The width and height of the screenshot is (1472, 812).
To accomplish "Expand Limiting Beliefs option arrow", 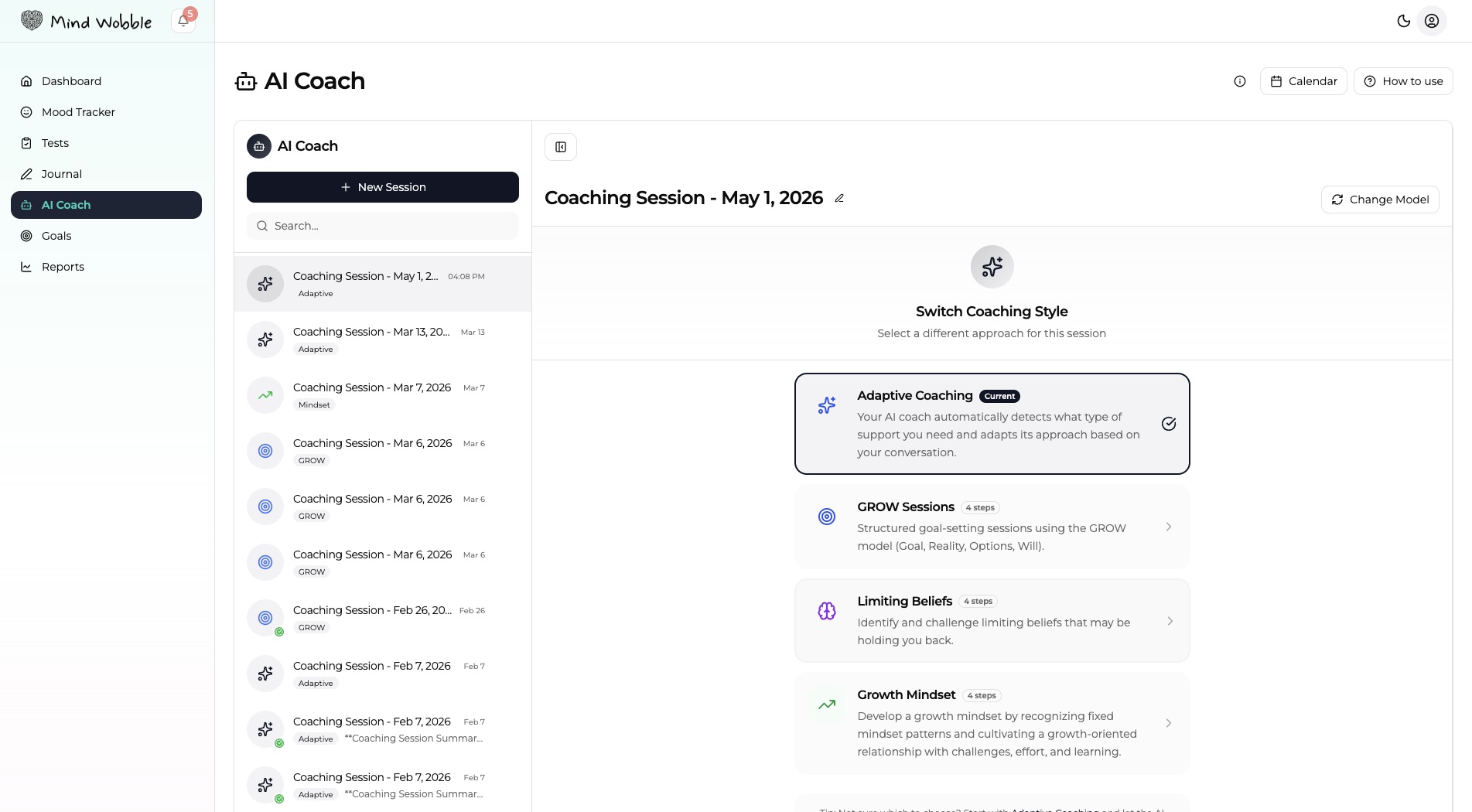I will coord(1170,621).
